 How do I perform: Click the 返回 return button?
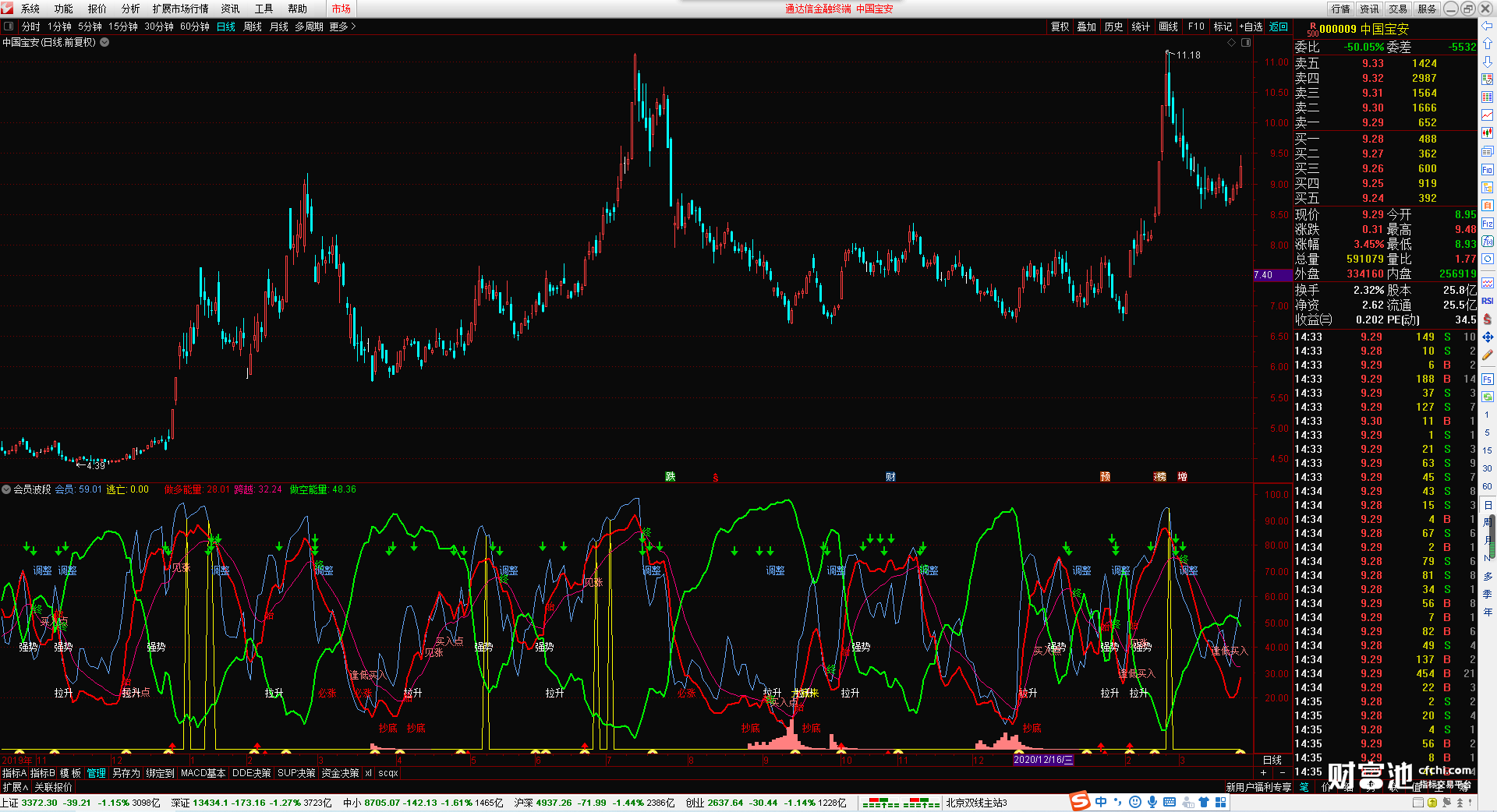pos(1279,26)
